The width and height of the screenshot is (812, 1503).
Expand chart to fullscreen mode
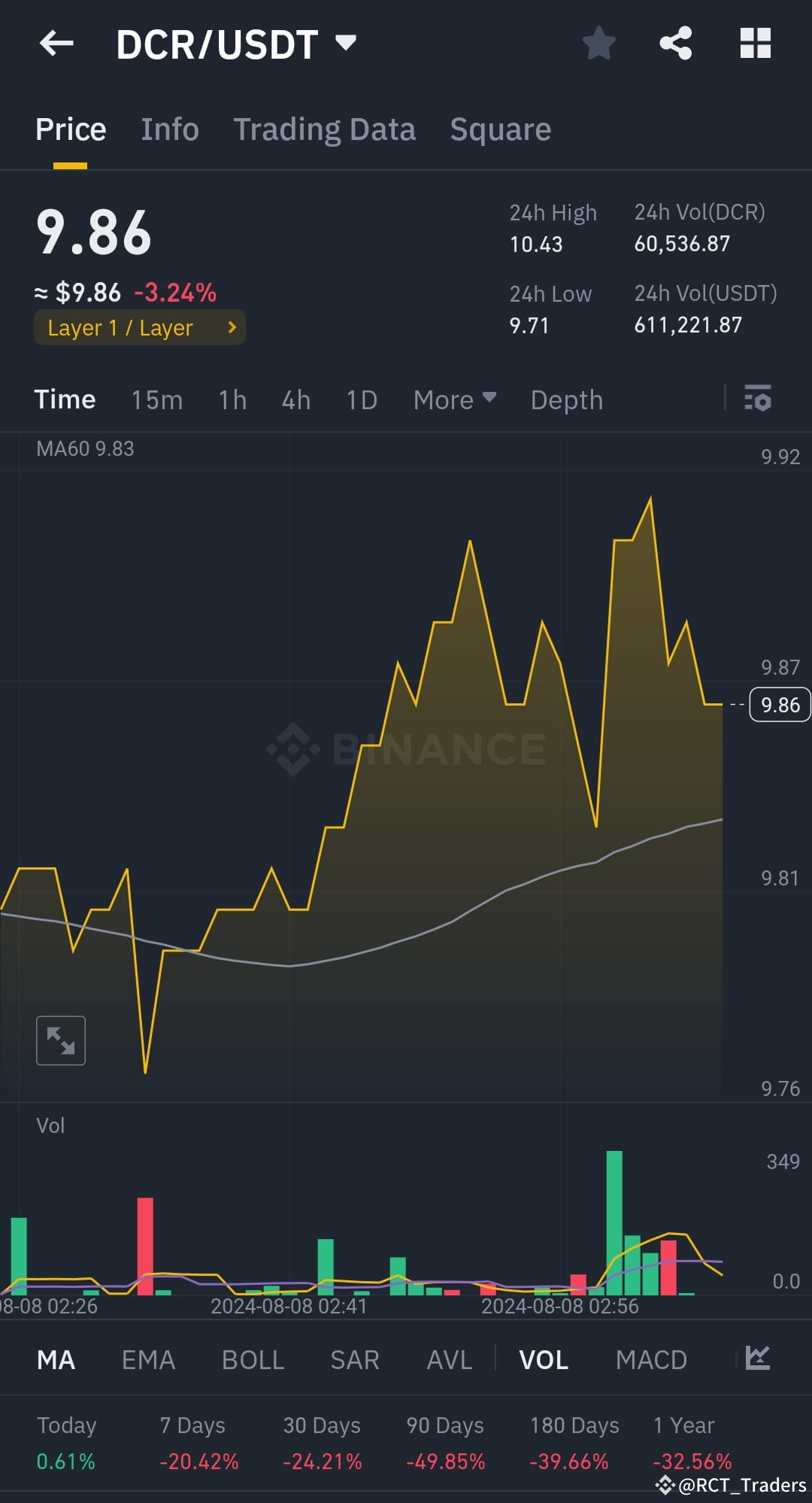coord(61,1040)
